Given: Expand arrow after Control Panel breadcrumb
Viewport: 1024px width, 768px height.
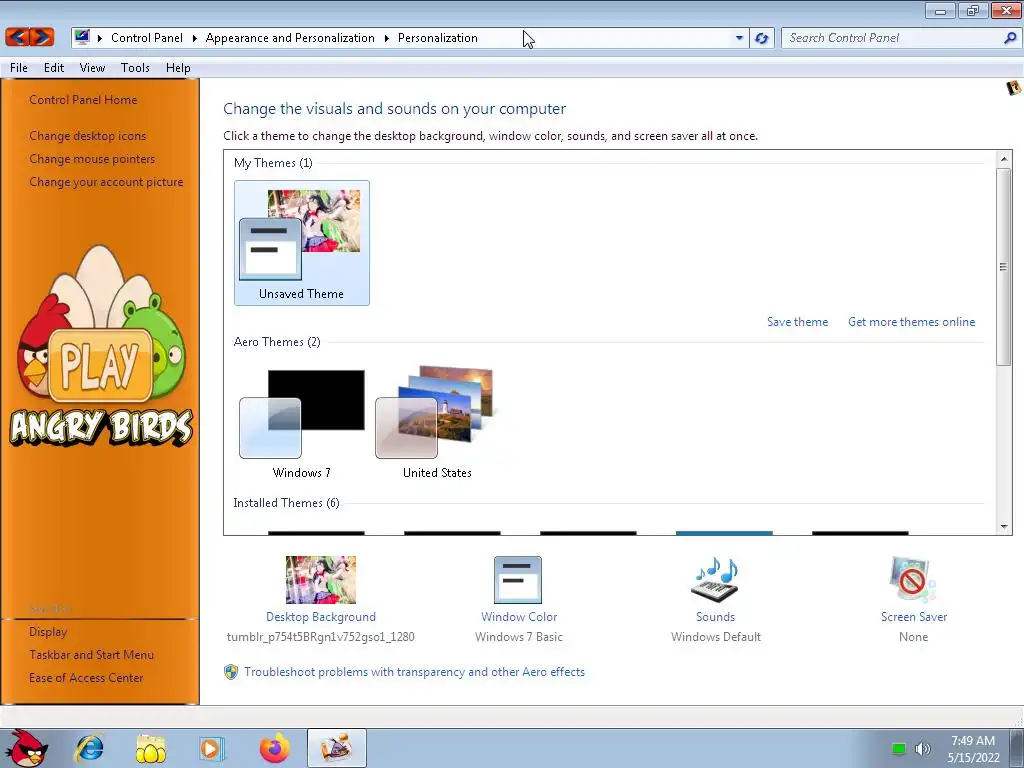Looking at the screenshot, I should coord(195,38).
